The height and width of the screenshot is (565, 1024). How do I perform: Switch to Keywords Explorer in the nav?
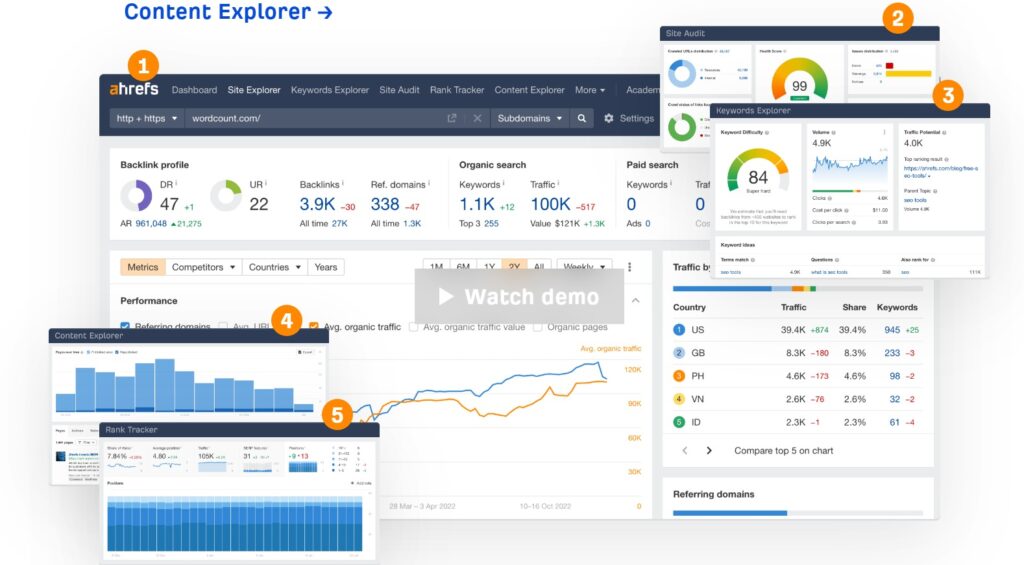tap(329, 90)
